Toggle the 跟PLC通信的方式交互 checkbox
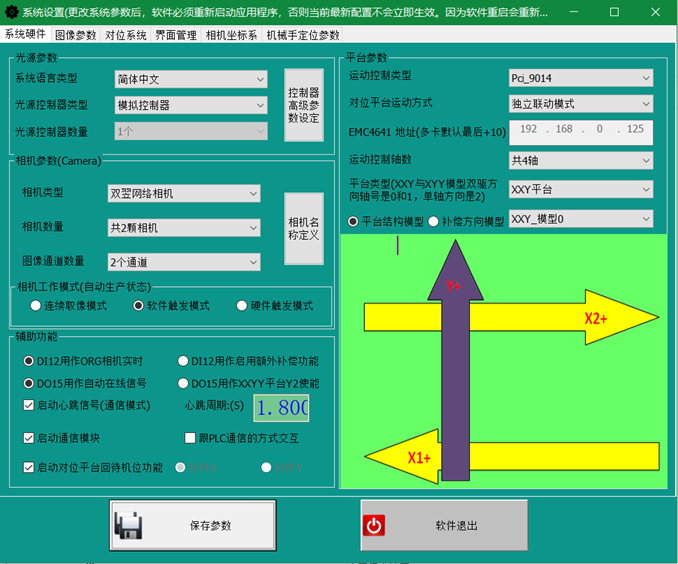678x564 pixels. coord(191,438)
